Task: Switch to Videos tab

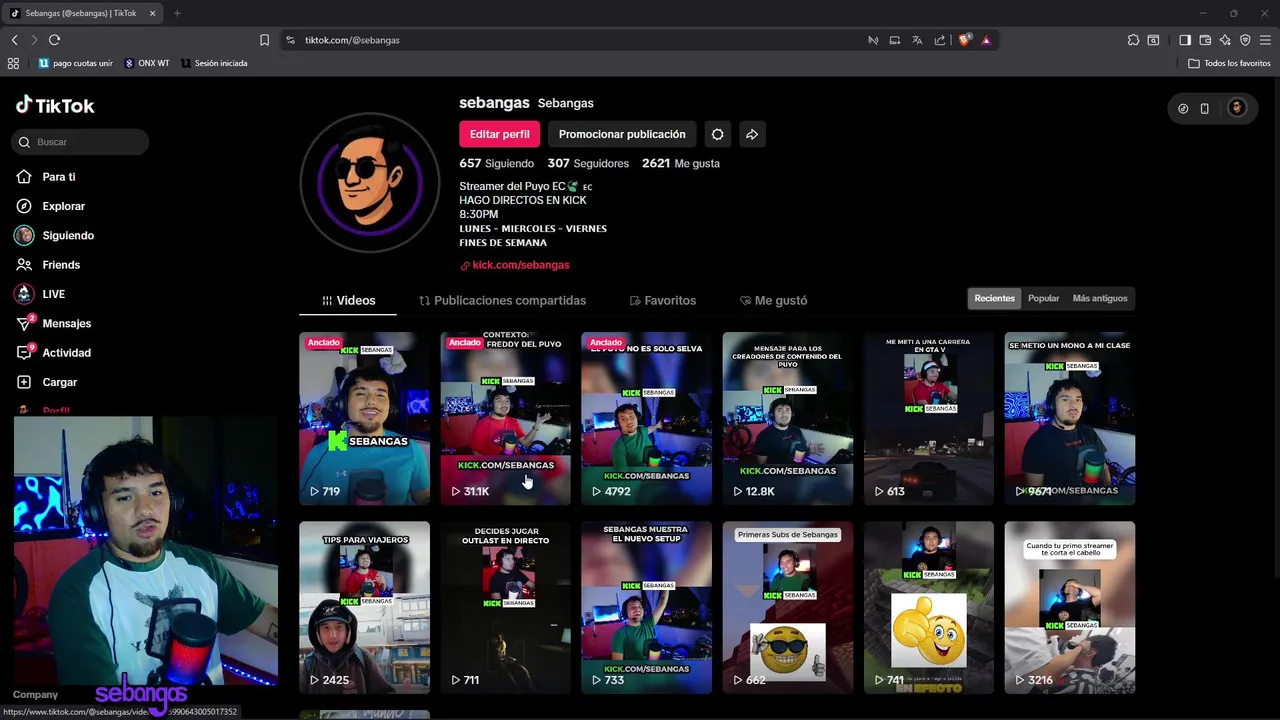Action: point(348,300)
